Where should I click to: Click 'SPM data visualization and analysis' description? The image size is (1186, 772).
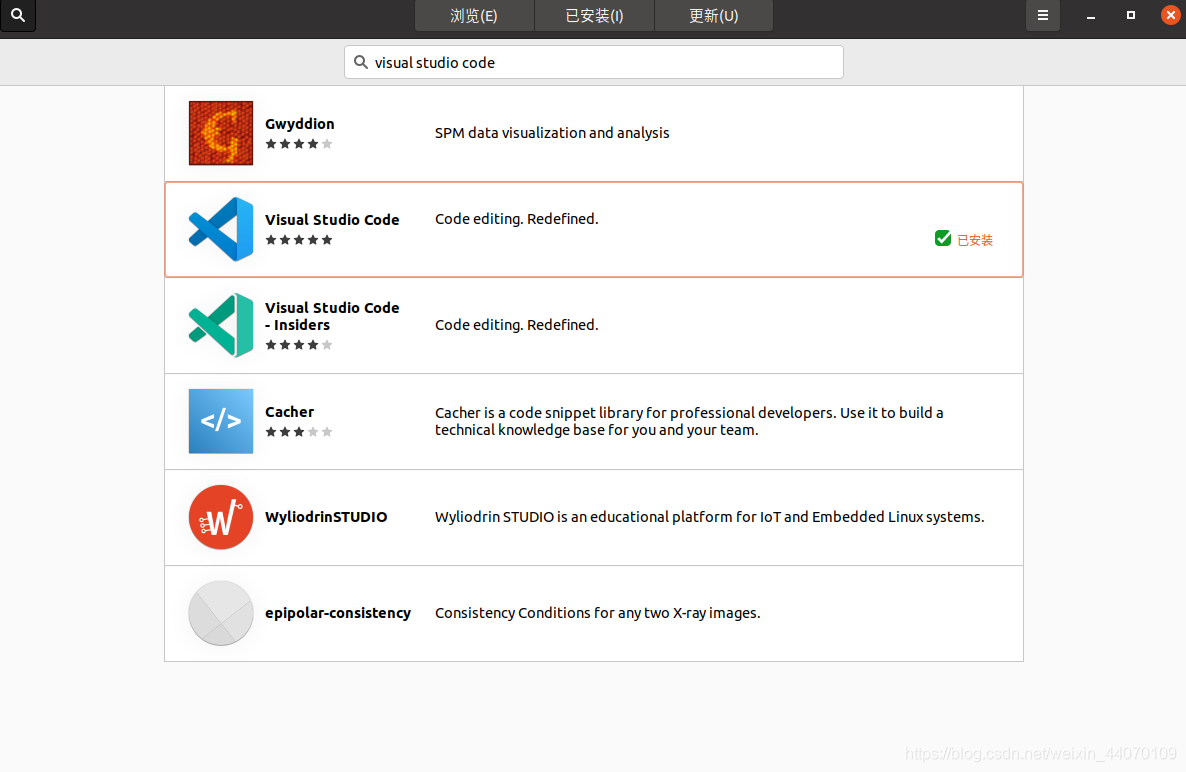point(552,133)
